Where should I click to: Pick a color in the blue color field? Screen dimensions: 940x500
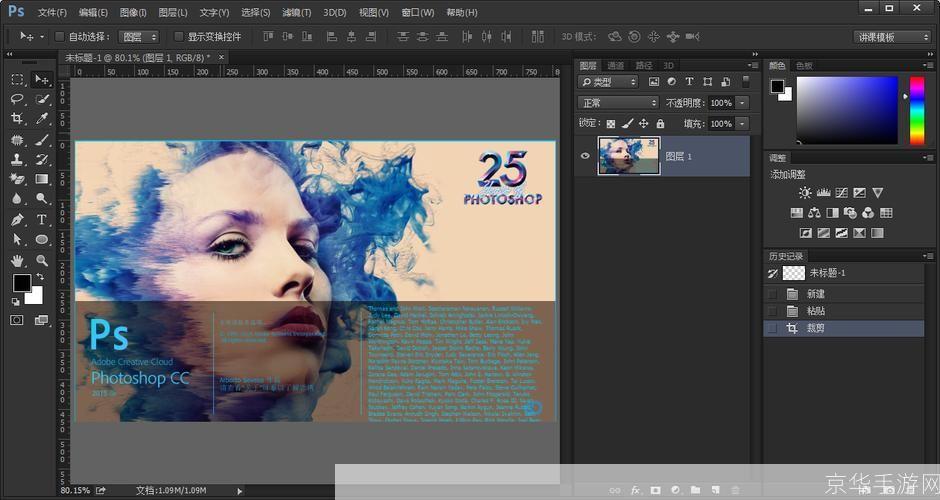pyautogui.click(x=847, y=110)
